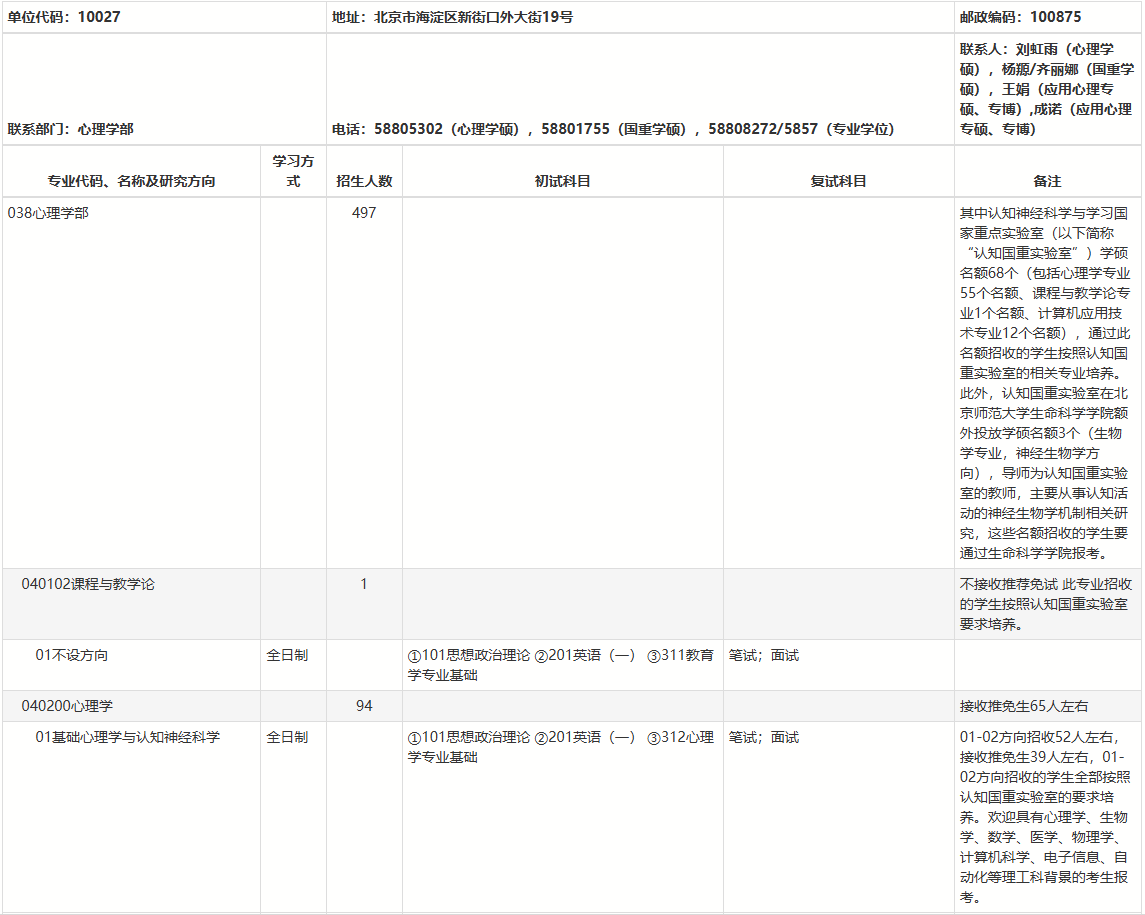This screenshot has width=1145, height=915.
Task: Click the 地址 address text cell
Action: coord(452,17)
